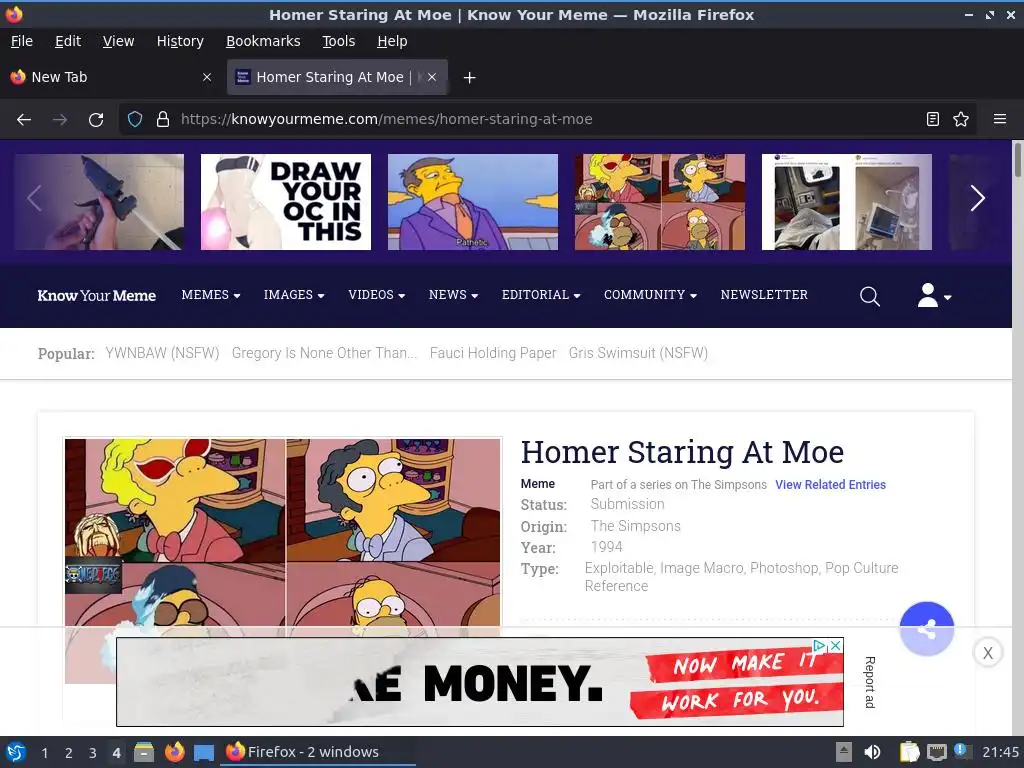Open the AdChoices info triangle

(820, 645)
